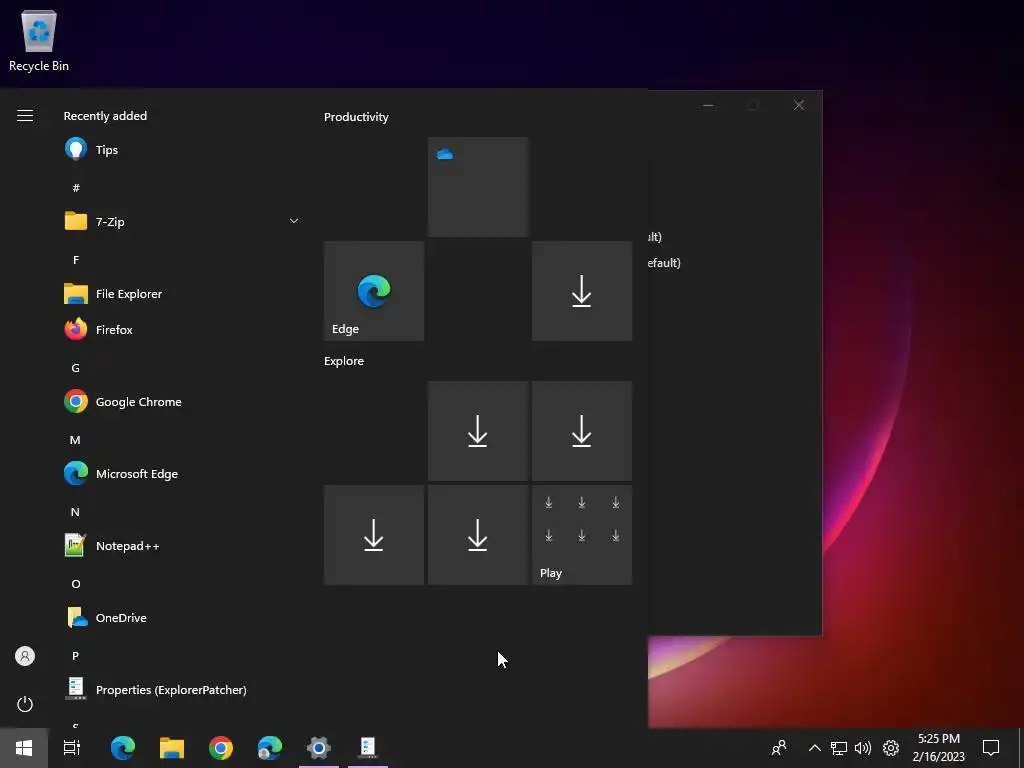Close the background Properties window
Viewport: 1024px width, 768px height.
click(799, 105)
